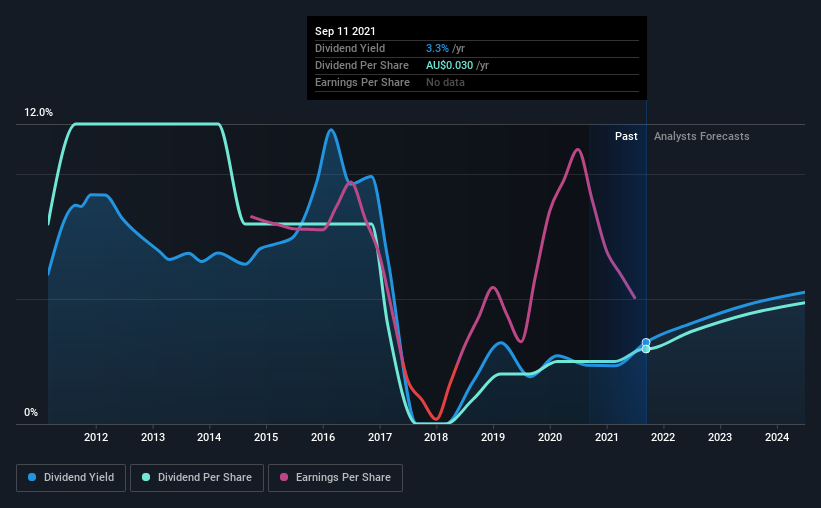Click the Past region label
Screen dimensions: 821x508
(x=626, y=136)
